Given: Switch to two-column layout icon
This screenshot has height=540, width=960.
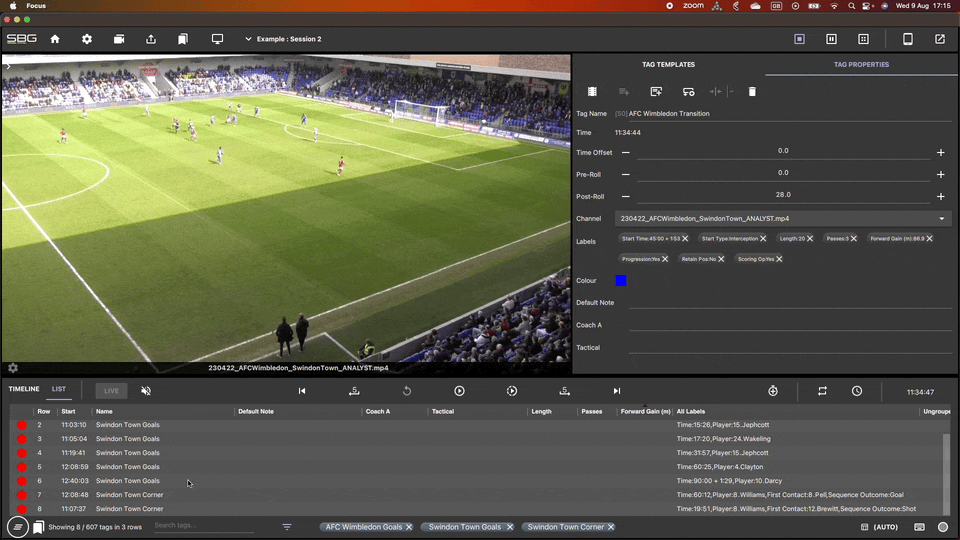Looking at the screenshot, I should click(x=831, y=39).
